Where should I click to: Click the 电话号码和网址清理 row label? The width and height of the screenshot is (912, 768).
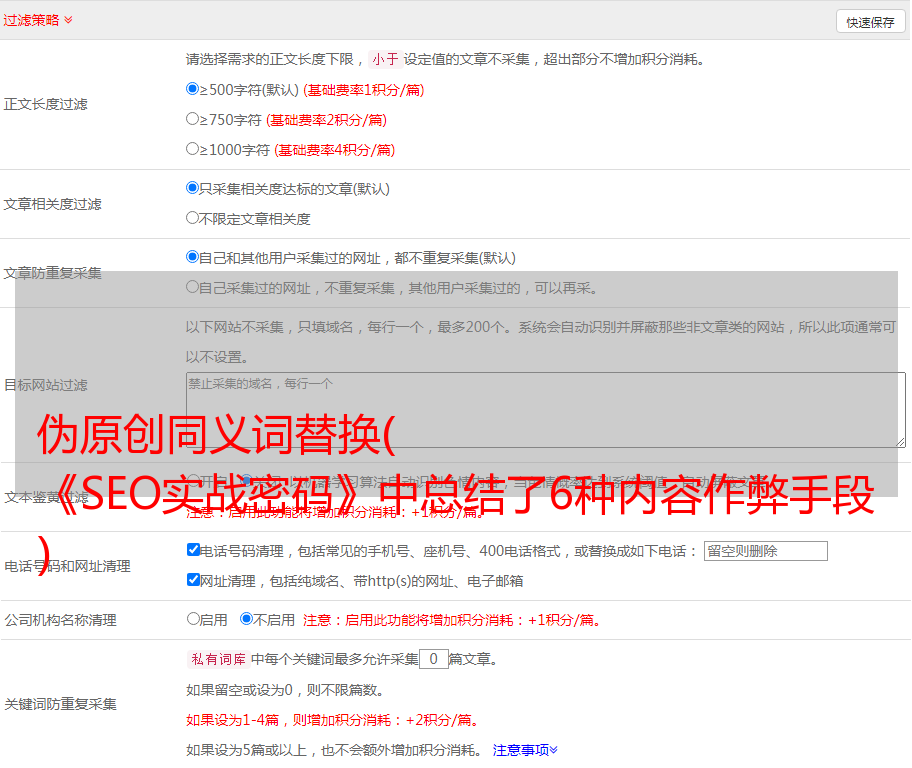67,566
